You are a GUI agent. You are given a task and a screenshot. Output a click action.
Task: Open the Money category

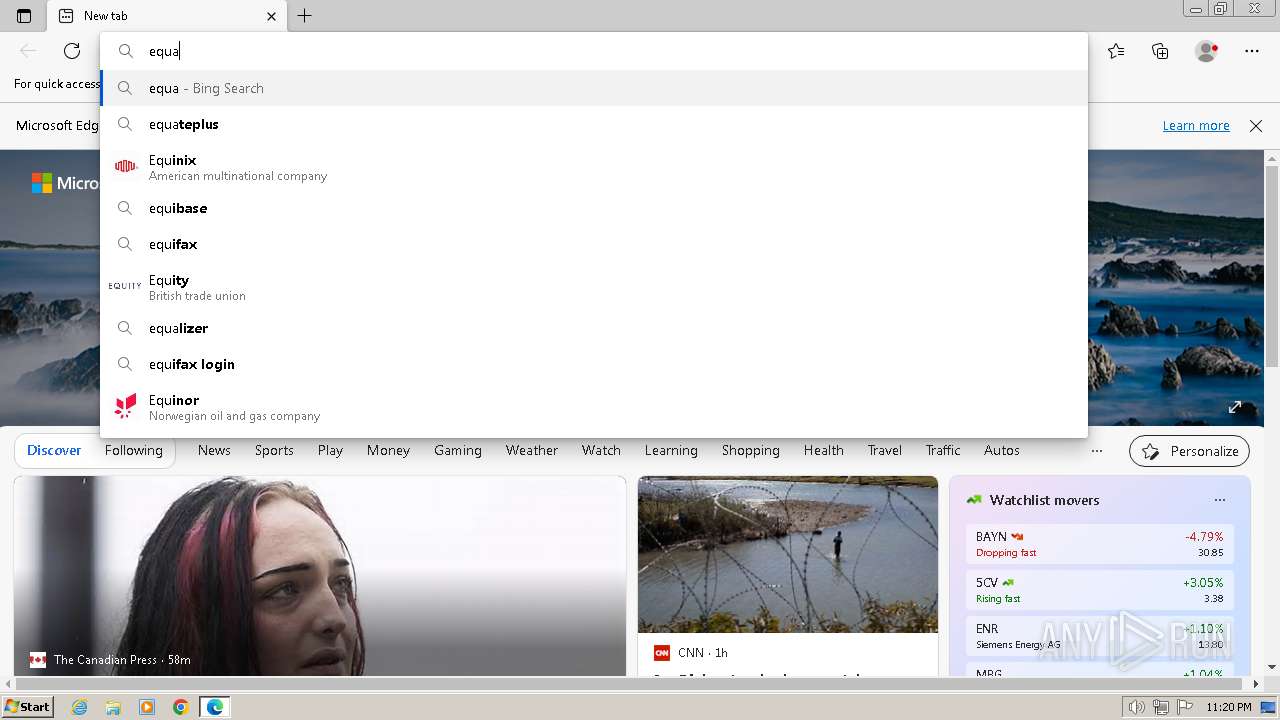[388, 451]
